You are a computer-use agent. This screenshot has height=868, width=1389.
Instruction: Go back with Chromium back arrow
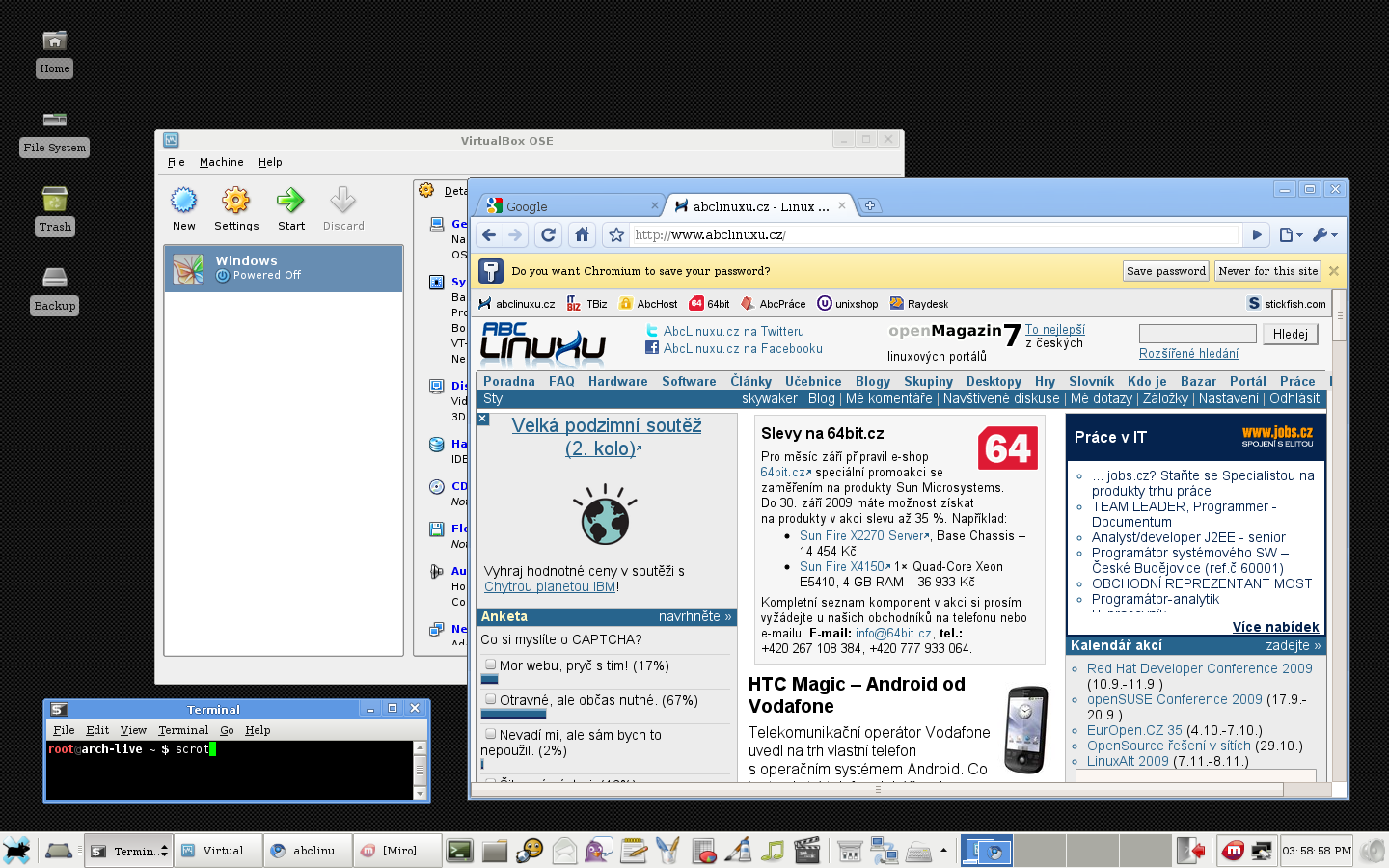click(489, 234)
